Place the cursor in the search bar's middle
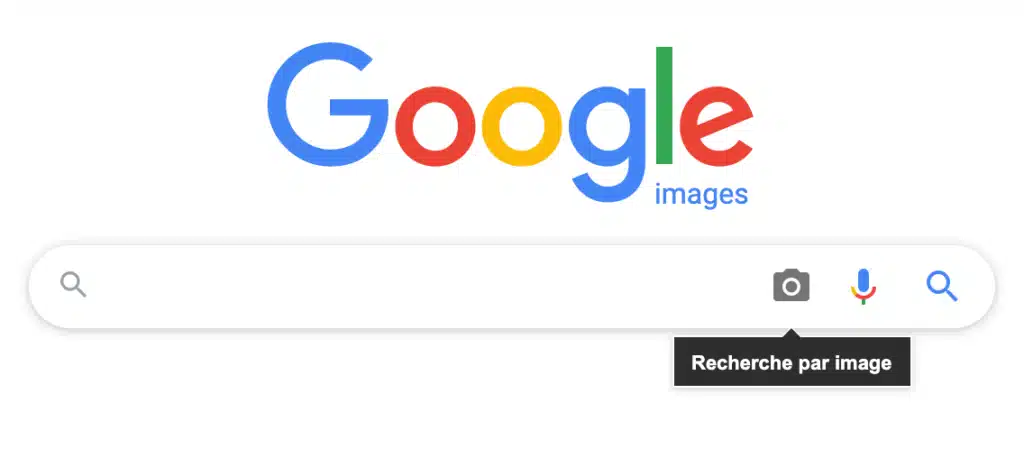Image resolution: width=1024 pixels, height=458 pixels. pos(512,286)
